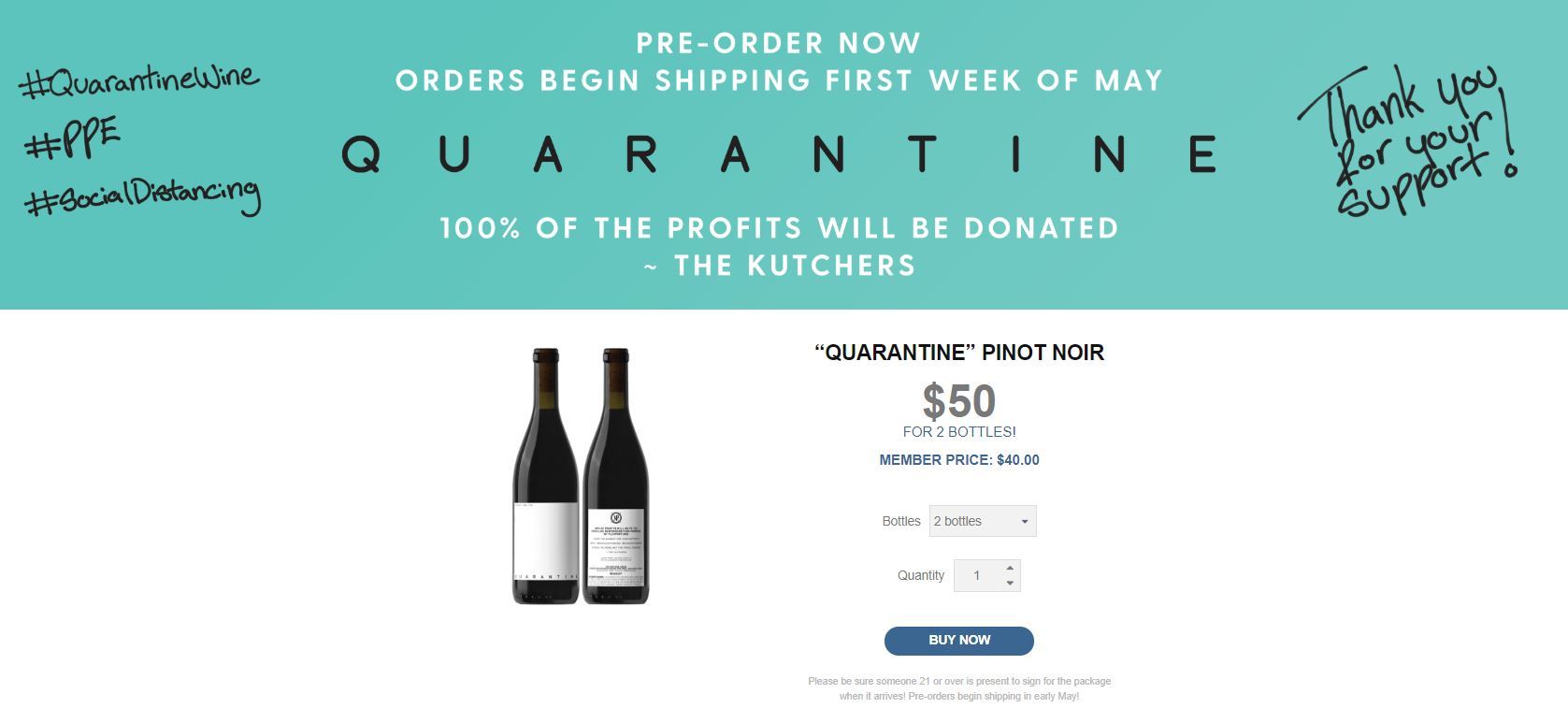Focus the Quantity input field
1568x708 pixels.
tap(977, 576)
